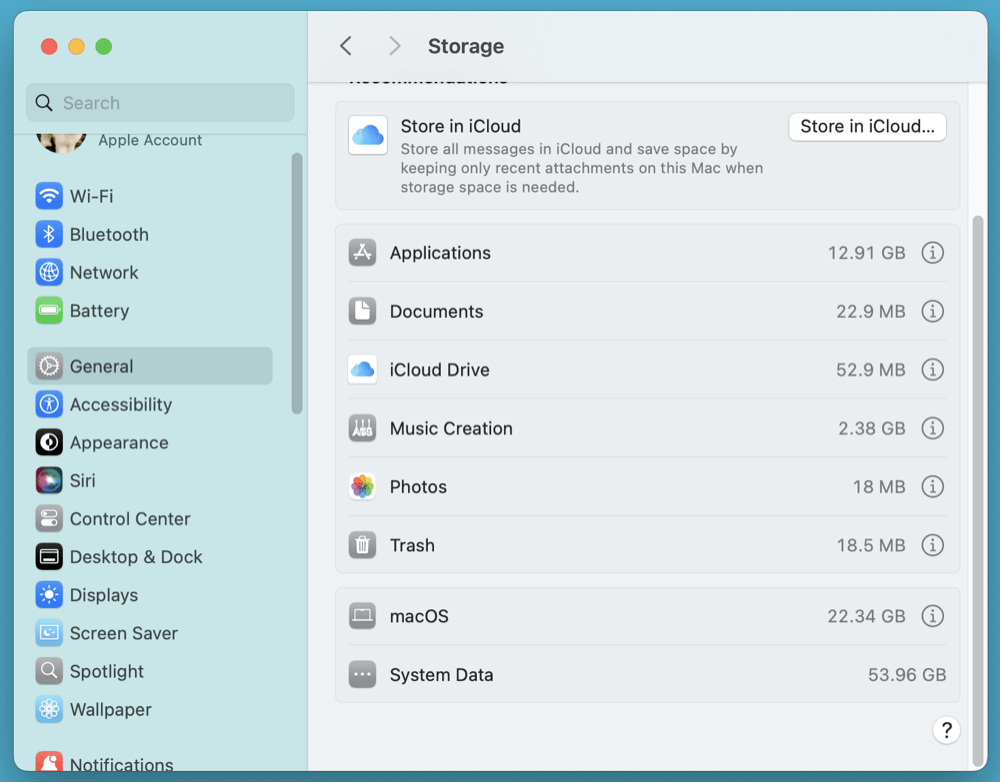
Task: Open Accessibility settings icon
Action: [x=48, y=404]
